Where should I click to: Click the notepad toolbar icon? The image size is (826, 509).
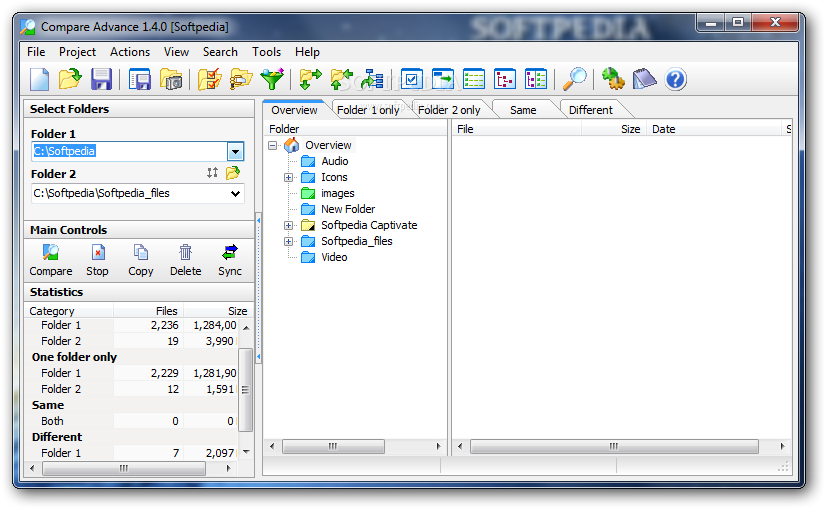click(x=644, y=80)
